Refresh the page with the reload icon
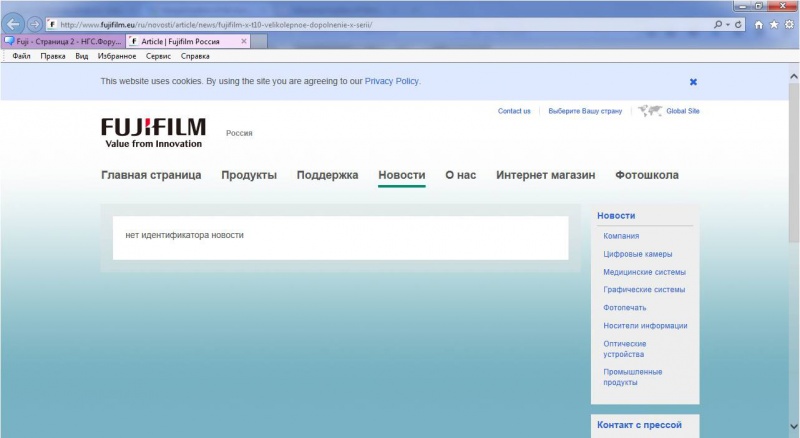 (738, 25)
